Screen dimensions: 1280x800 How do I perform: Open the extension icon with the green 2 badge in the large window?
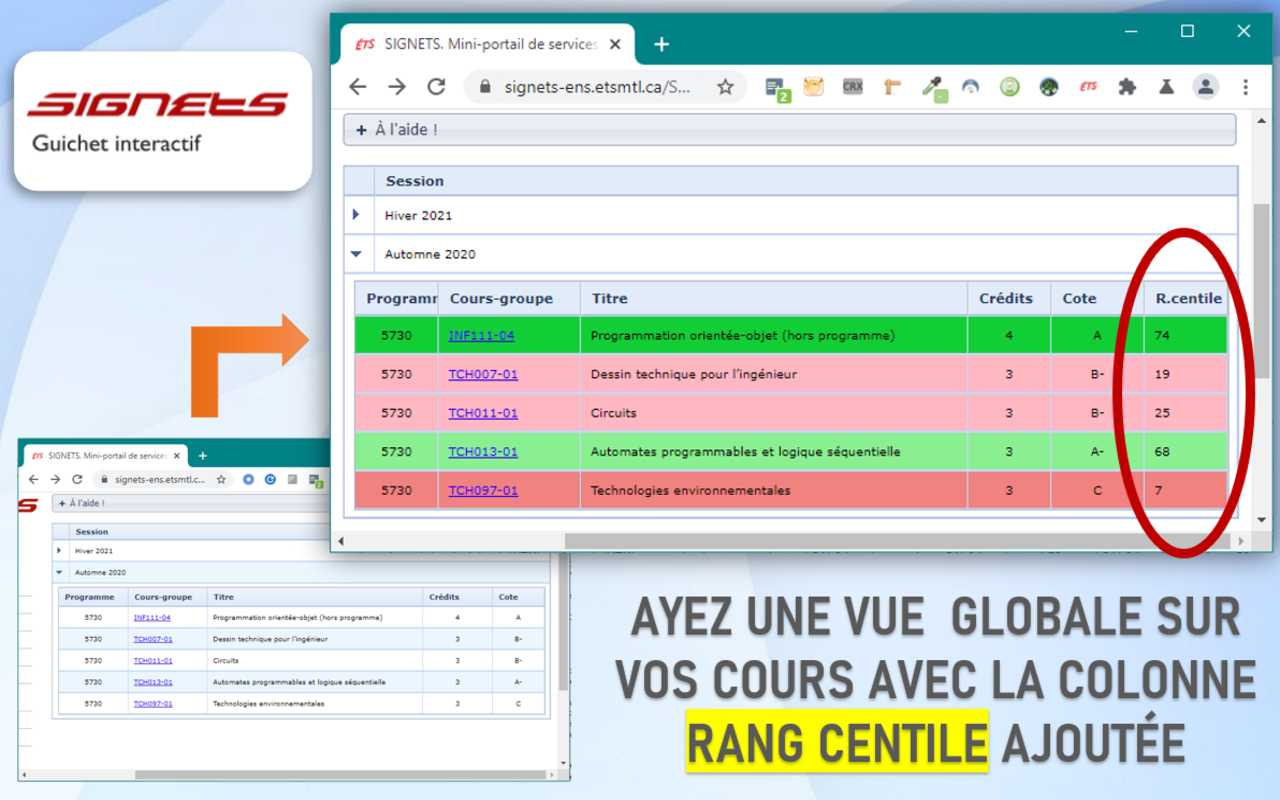[x=777, y=88]
